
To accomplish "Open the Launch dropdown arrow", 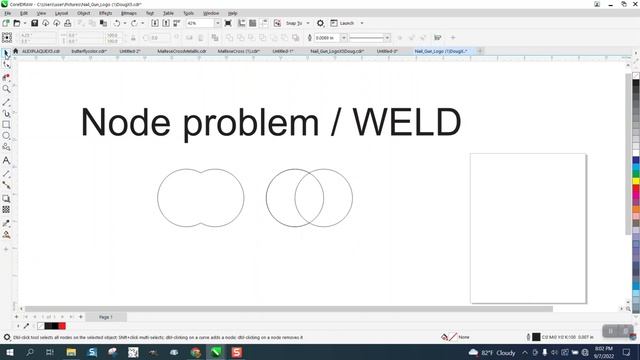I will [362, 23].
